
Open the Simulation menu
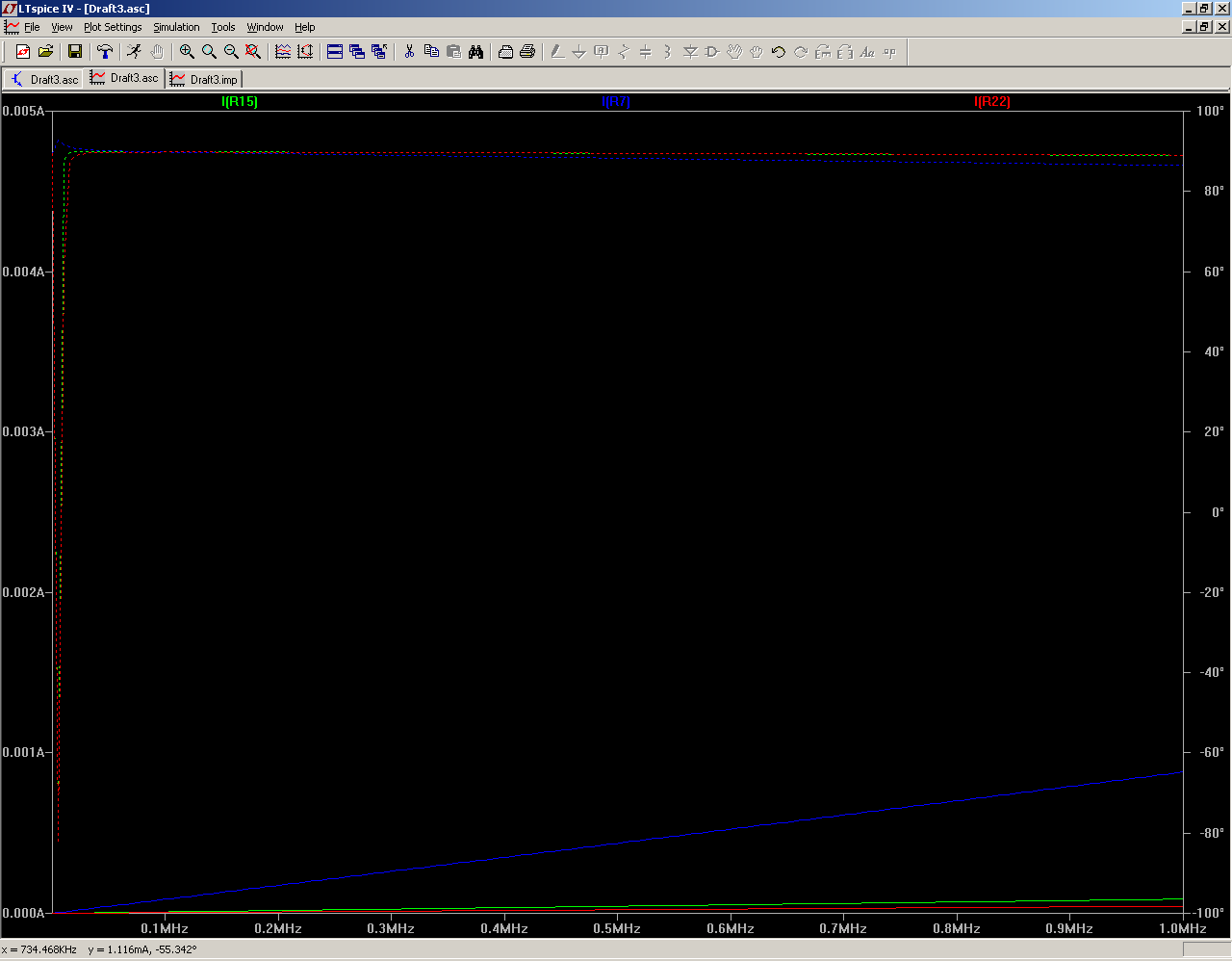176,27
